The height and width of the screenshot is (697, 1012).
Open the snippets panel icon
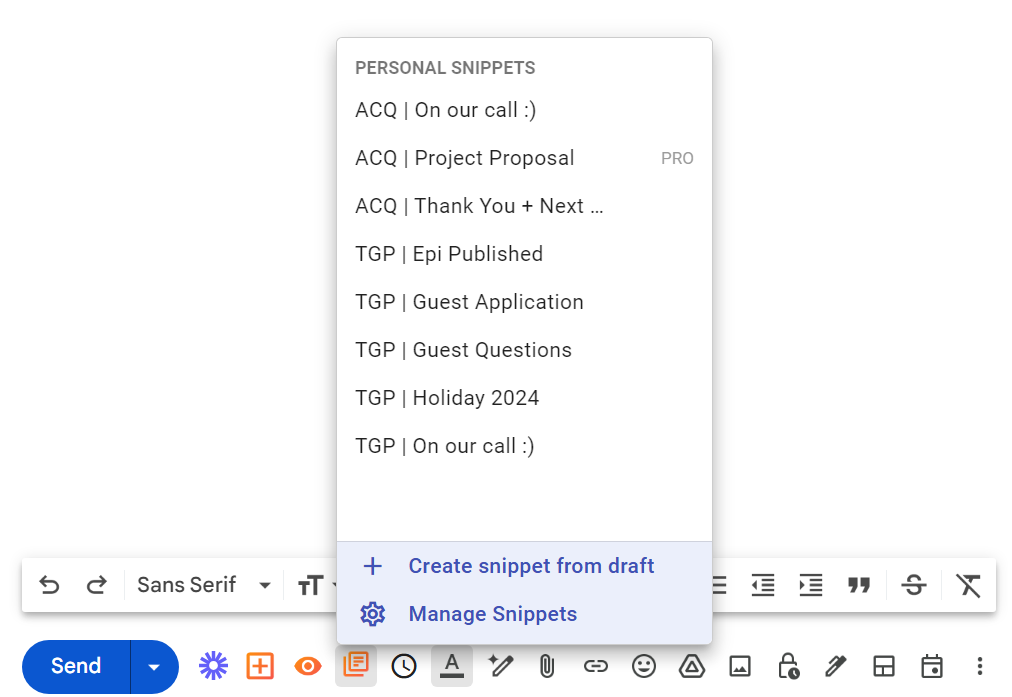pyautogui.click(x=356, y=666)
